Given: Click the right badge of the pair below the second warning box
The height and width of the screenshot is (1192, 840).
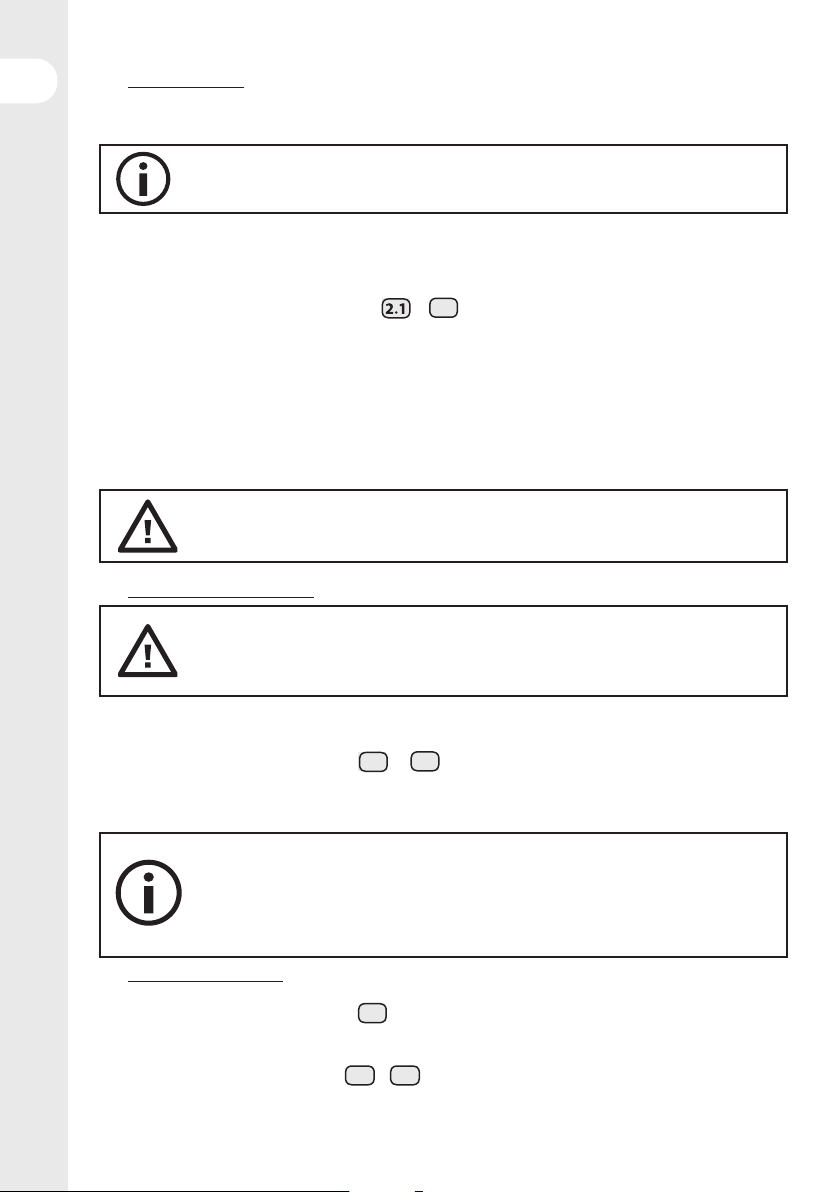Looking at the screenshot, I should tap(425, 762).
